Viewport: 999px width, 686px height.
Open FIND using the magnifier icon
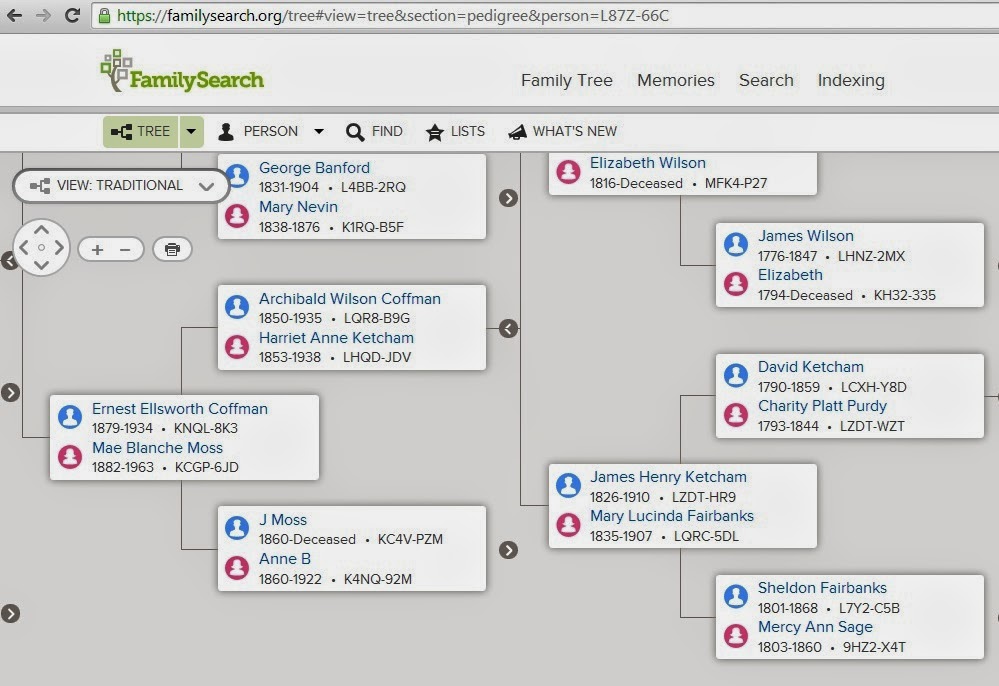pos(356,131)
